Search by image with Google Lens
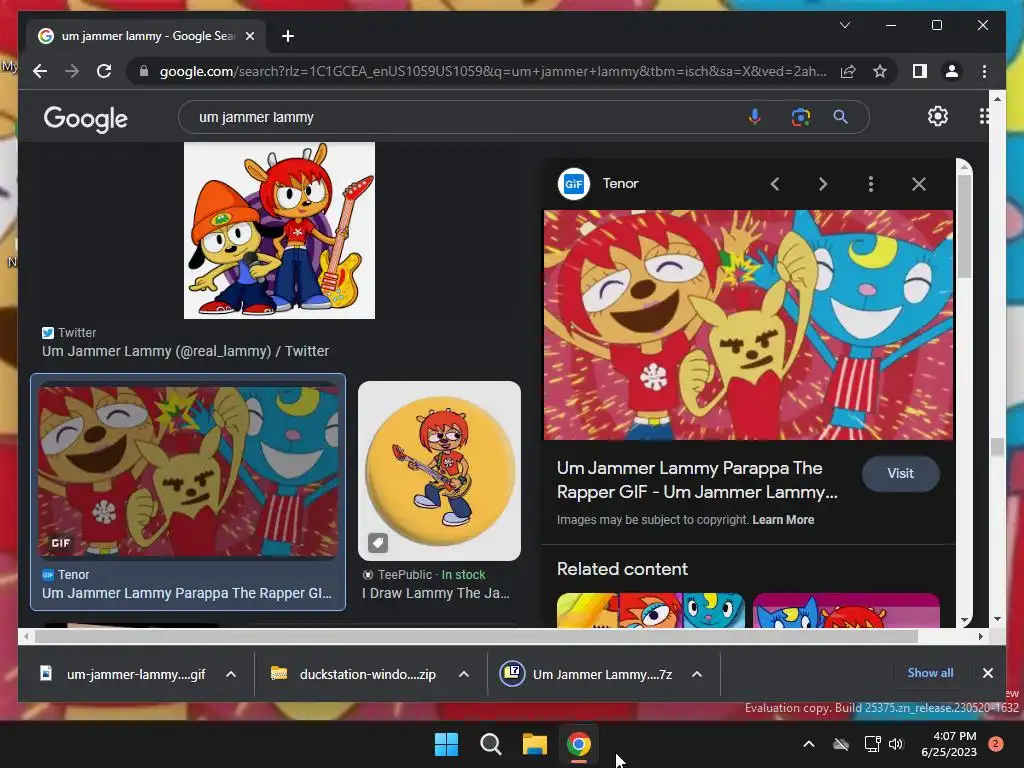 tap(801, 117)
